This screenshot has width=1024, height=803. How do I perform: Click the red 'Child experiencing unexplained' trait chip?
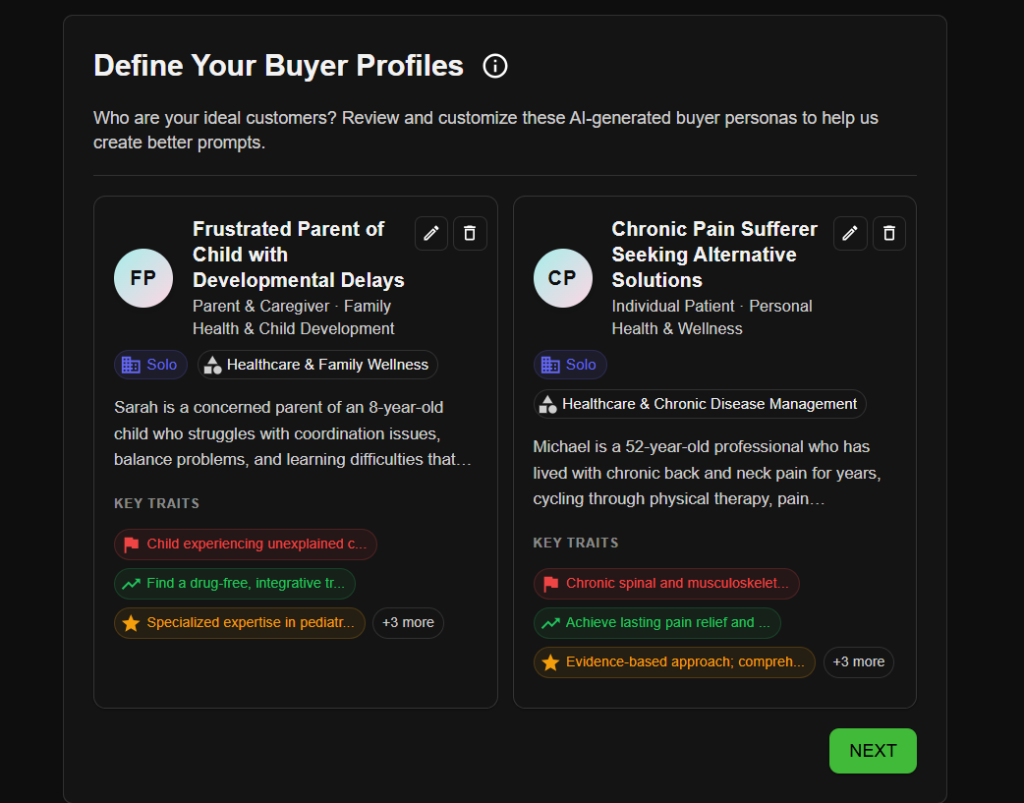pos(246,544)
